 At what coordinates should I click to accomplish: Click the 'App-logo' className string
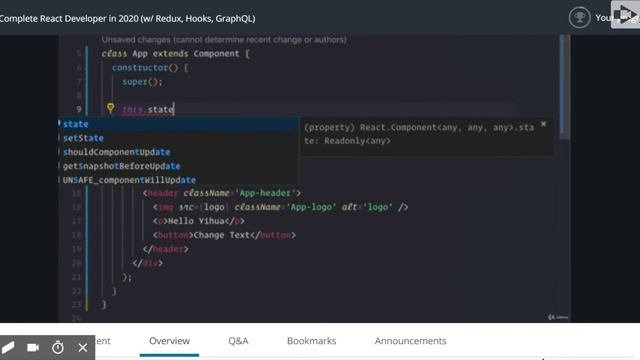[311, 207]
